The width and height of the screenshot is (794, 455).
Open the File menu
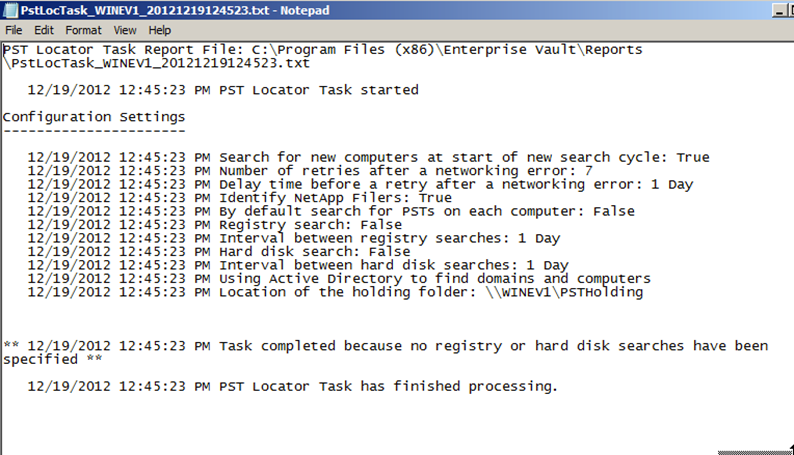[14, 30]
